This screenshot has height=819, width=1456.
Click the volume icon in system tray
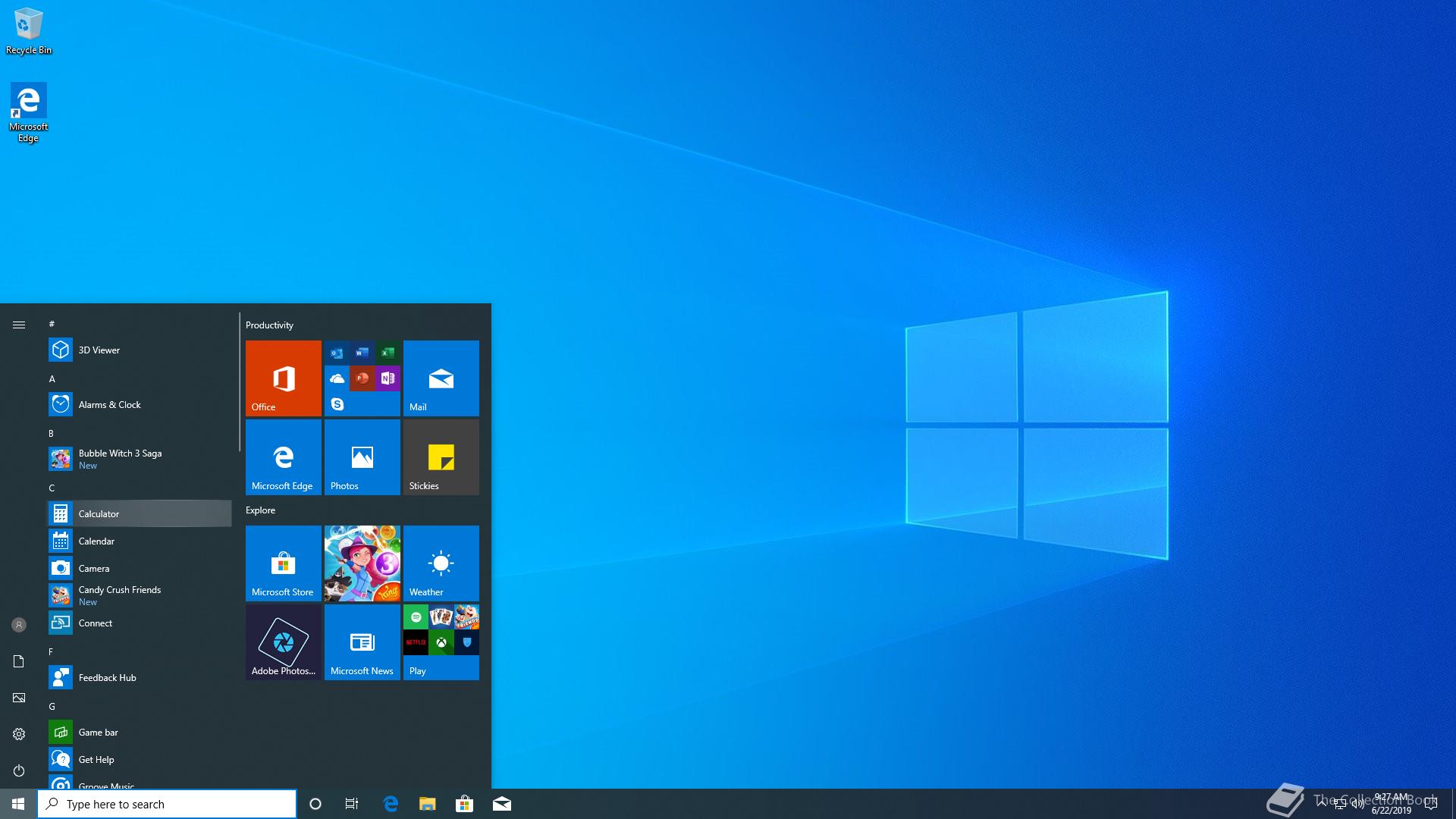pyautogui.click(x=1357, y=804)
